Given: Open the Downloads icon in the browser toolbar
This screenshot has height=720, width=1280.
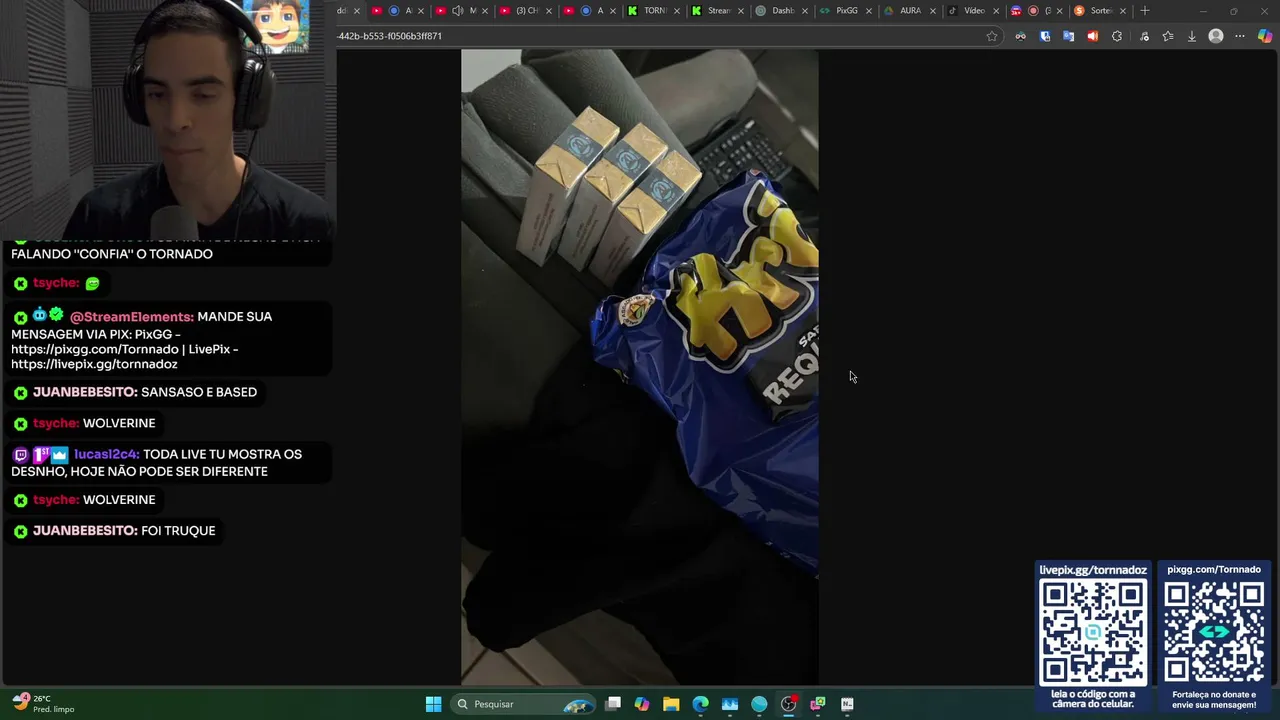Looking at the screenshot, I should point(1191,36).
